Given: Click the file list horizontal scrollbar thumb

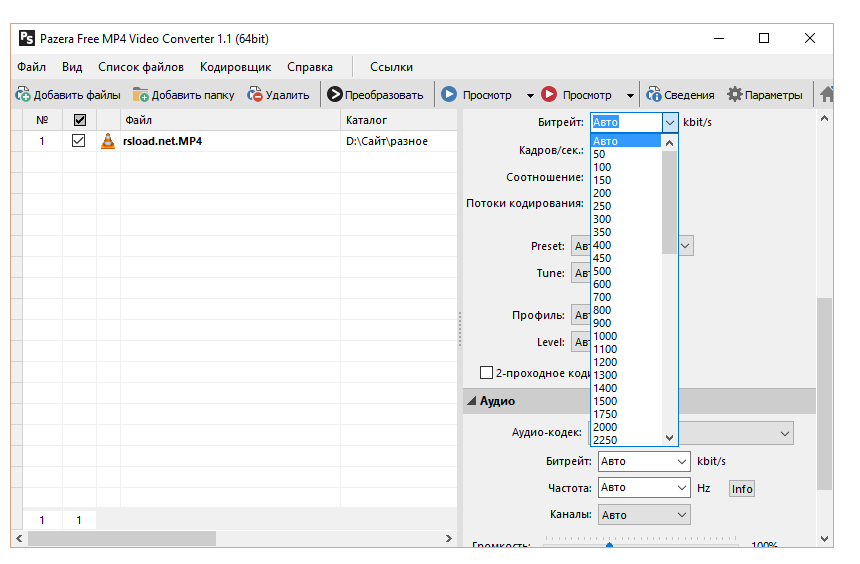Looking at the screenshot, I should point(122,539).
